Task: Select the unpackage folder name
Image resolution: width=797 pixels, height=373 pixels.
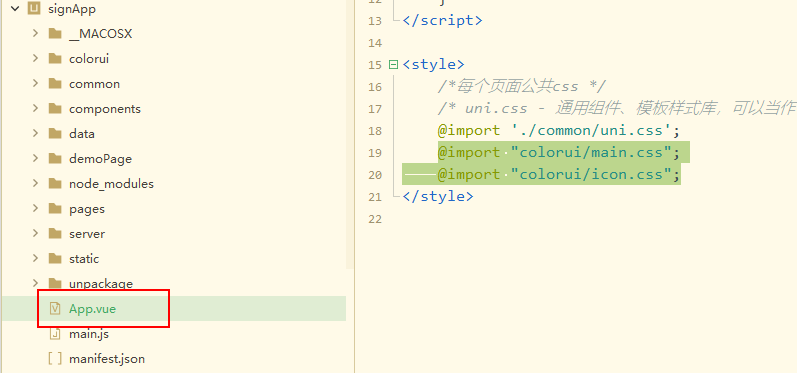Action: (x=101, y=284)
